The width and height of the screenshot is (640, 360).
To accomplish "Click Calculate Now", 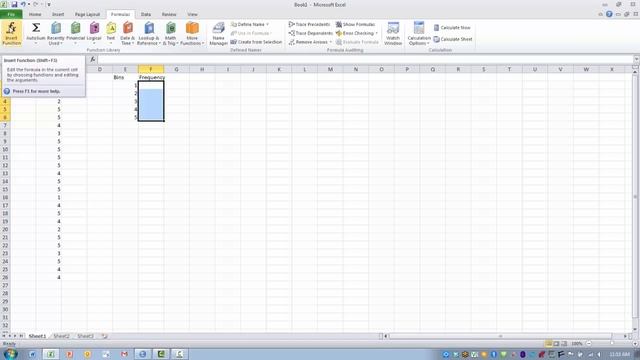I will 452,27.
